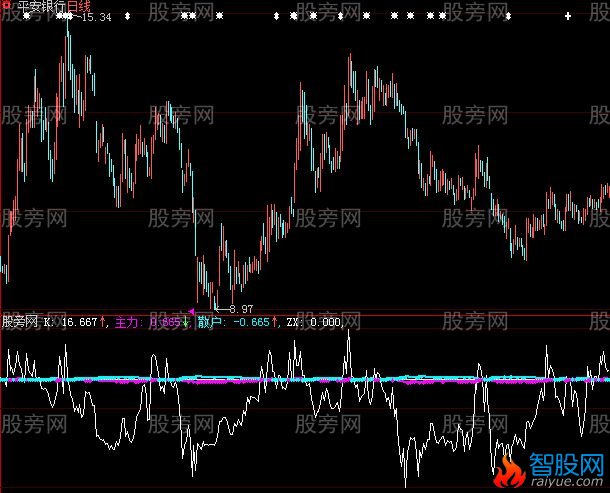The width and height of the screenshot is (610, 493).
Task: Open the 日线 period label
Action: pos(79,6)
